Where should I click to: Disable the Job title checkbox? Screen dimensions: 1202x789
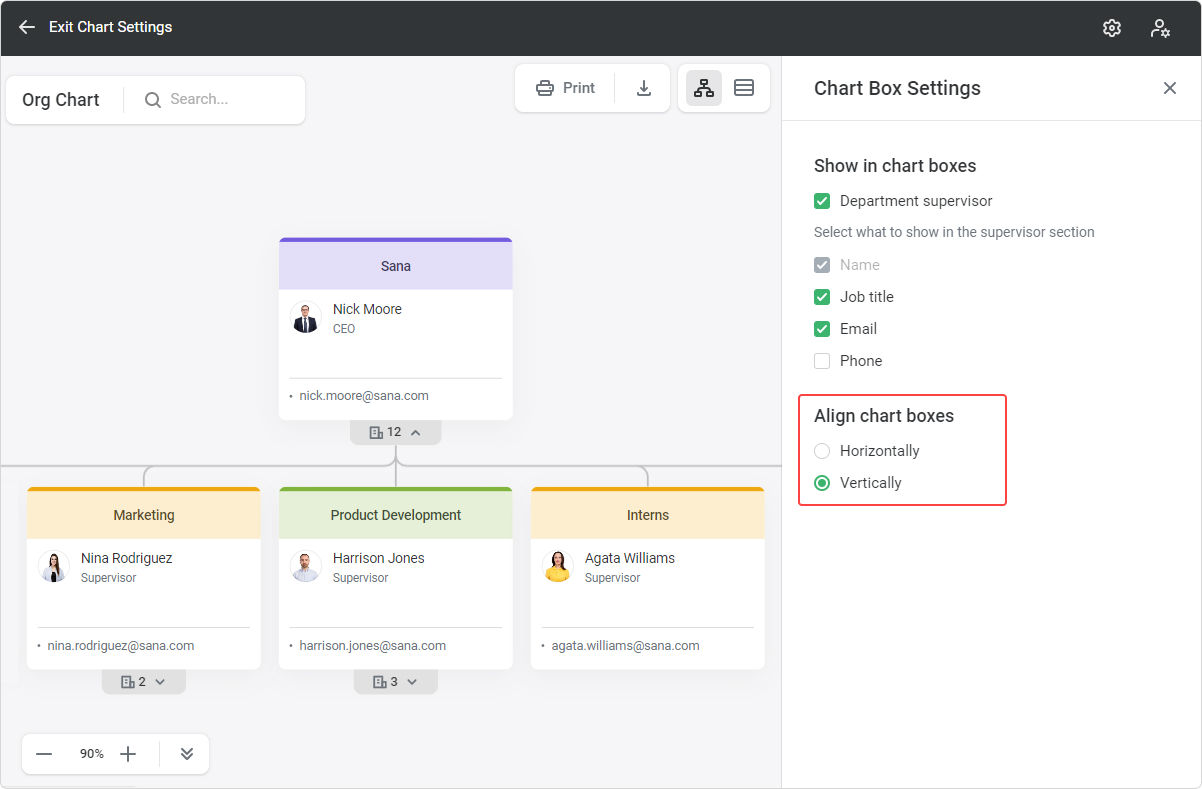(x=822, y=297)
